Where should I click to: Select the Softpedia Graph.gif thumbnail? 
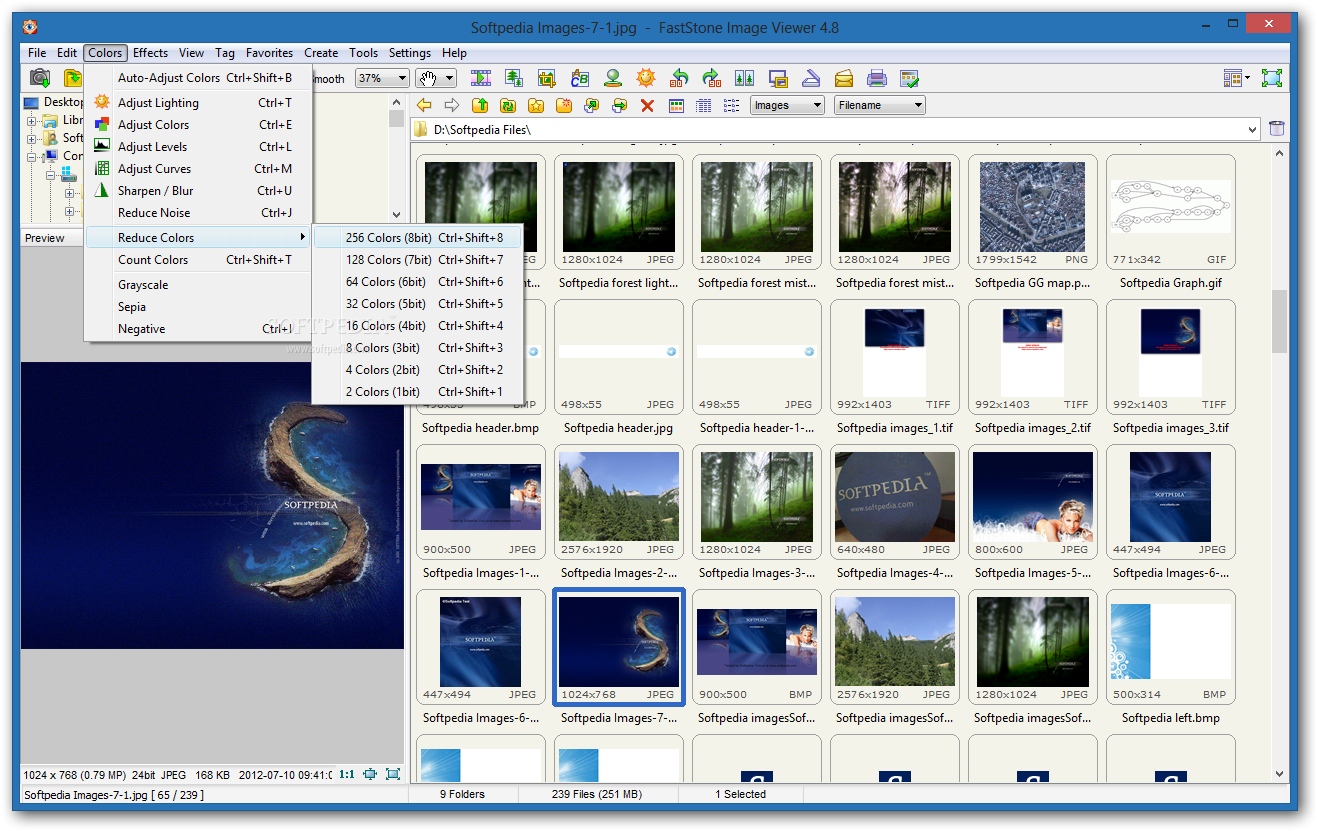pos(1170,203)
